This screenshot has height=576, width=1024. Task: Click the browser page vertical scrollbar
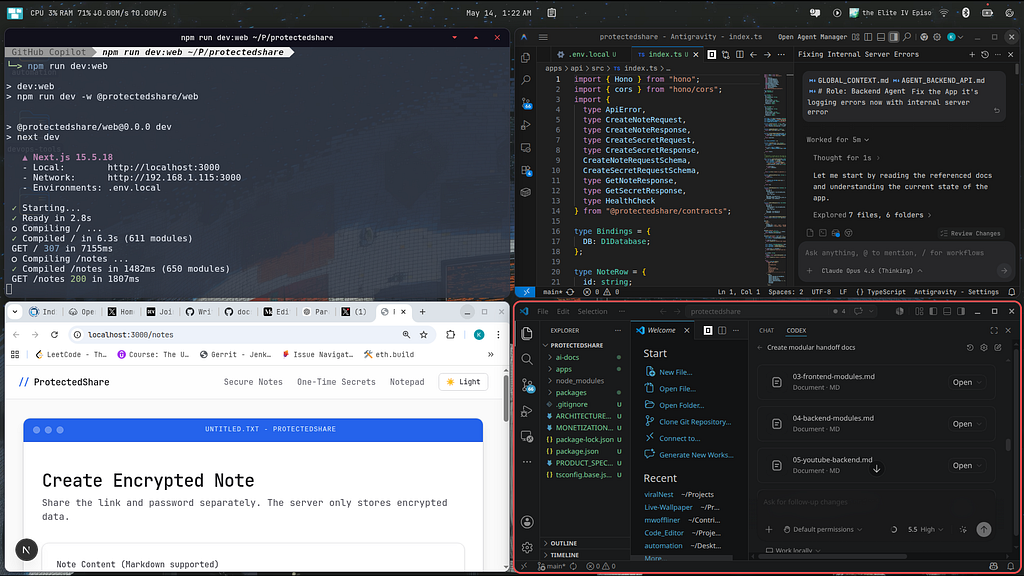[x=505, y=398]
